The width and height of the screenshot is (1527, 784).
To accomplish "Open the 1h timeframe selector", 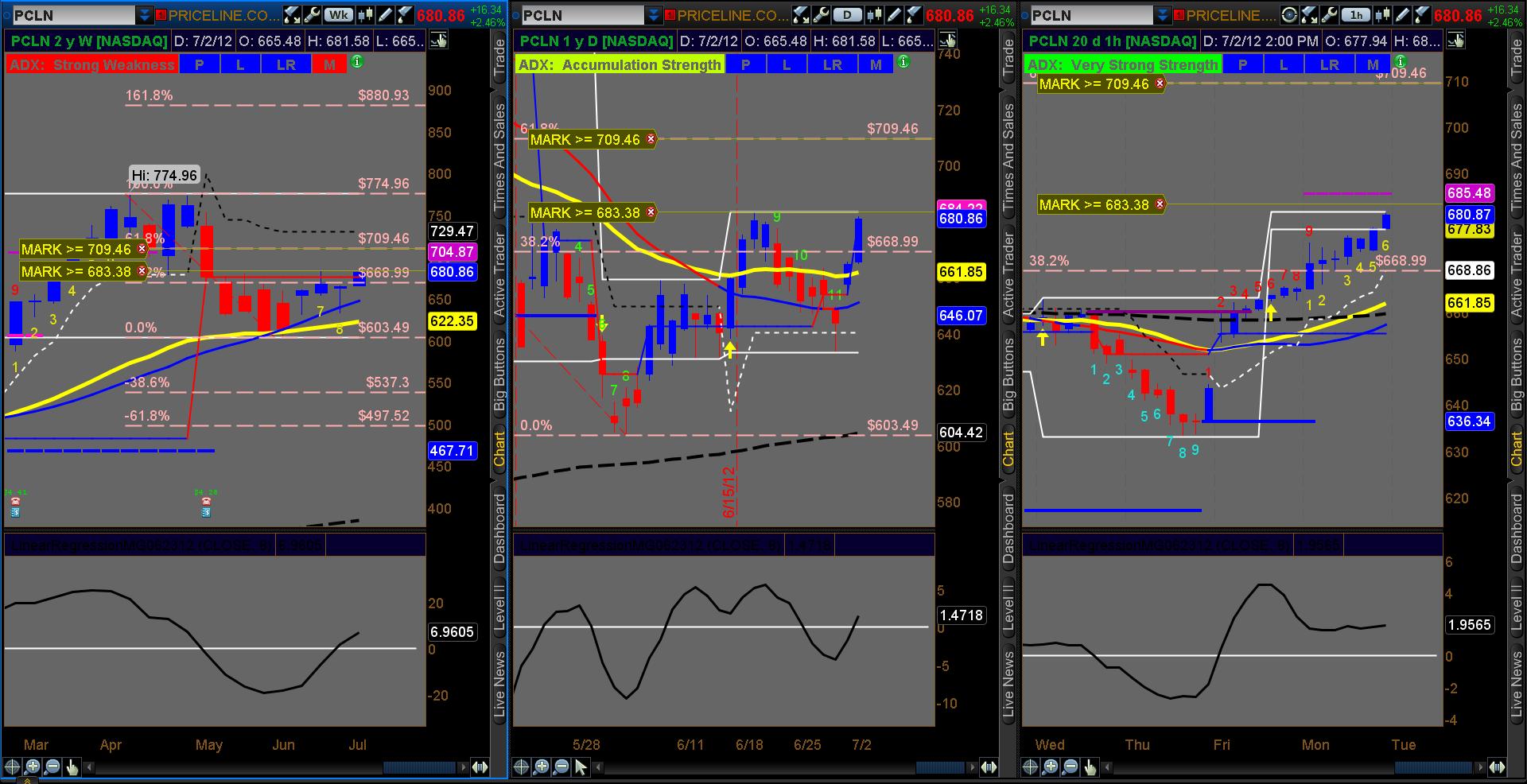I will (1356, 14).
